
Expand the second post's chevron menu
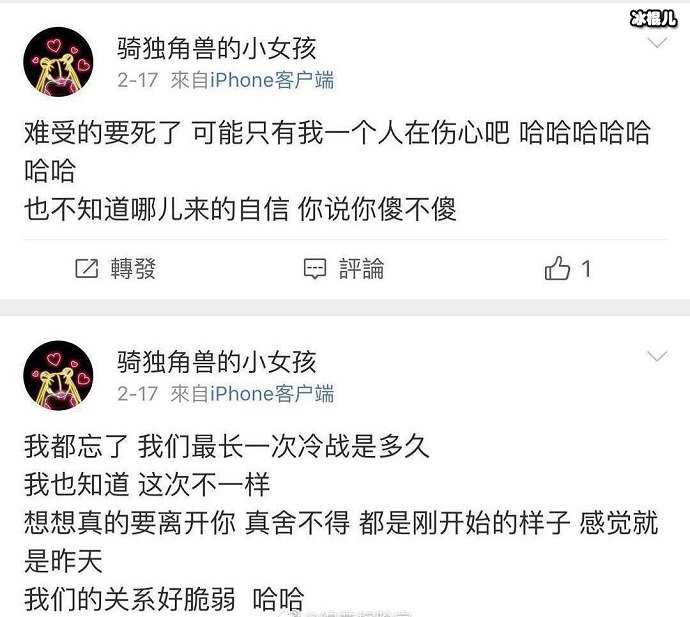(657, 356)
